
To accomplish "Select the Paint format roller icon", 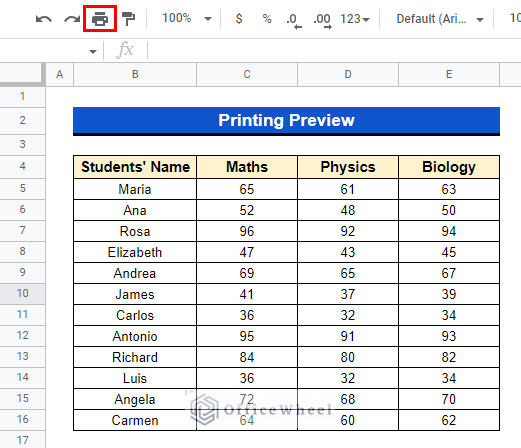I will point(128,19).
